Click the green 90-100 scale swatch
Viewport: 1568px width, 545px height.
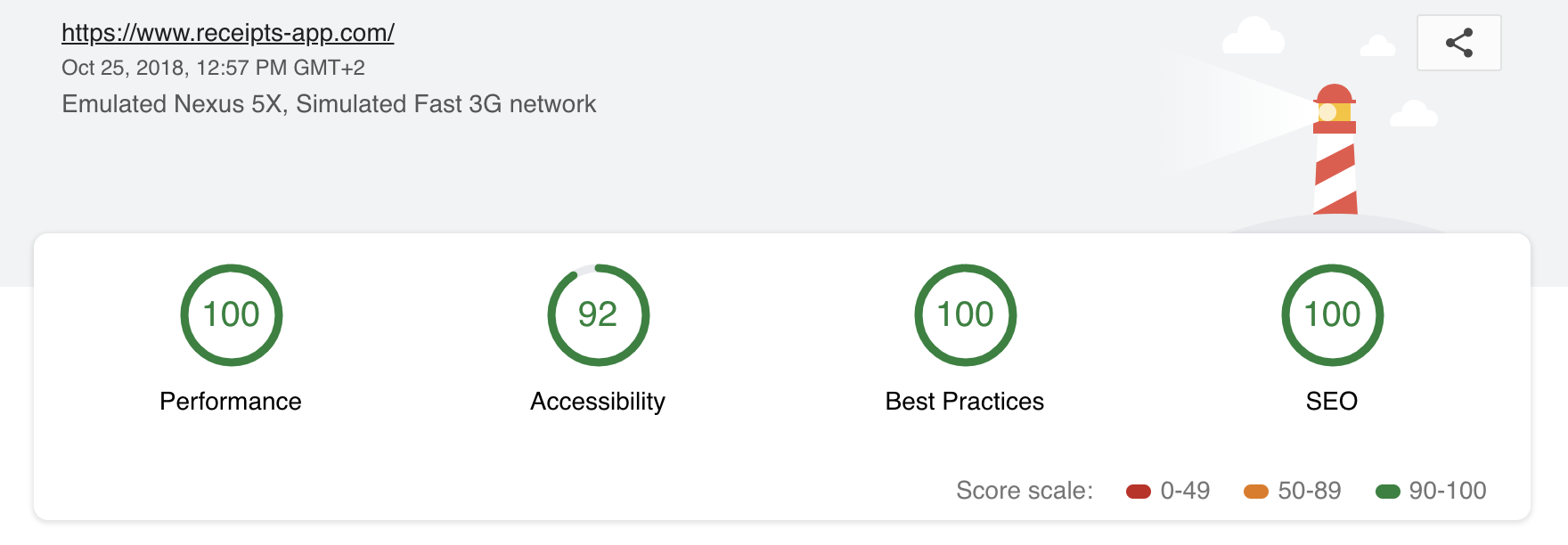(1387, 492)
